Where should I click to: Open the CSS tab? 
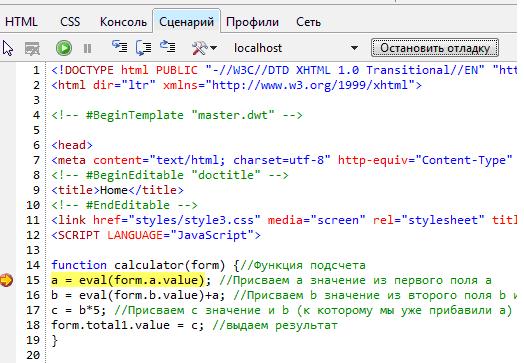[x=70, y=22]
